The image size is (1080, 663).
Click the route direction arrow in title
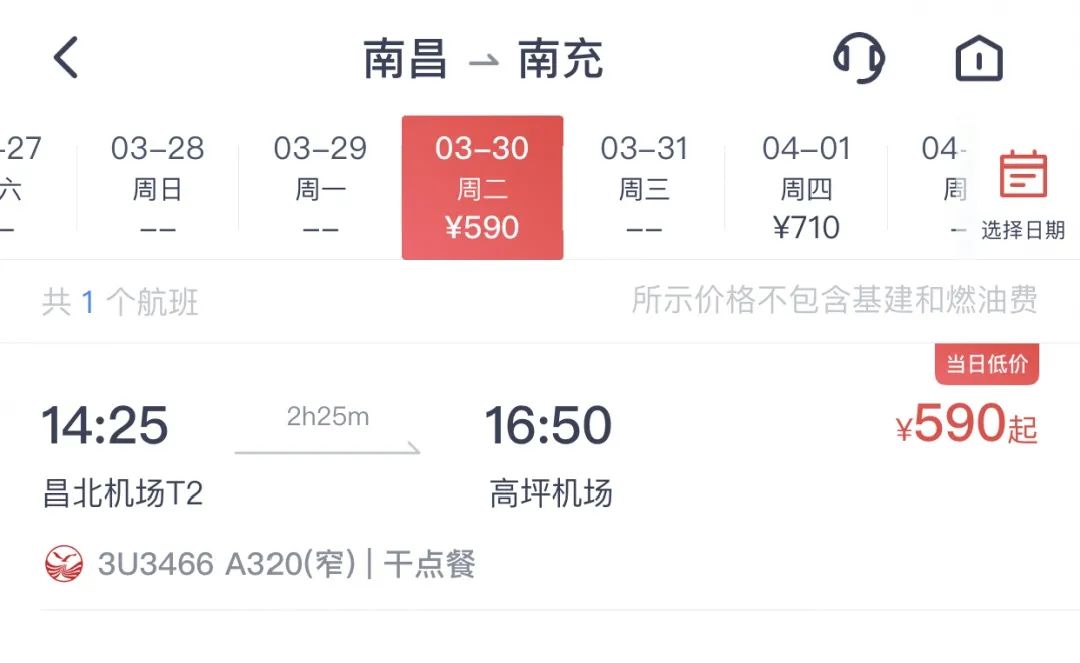point(484,61)
